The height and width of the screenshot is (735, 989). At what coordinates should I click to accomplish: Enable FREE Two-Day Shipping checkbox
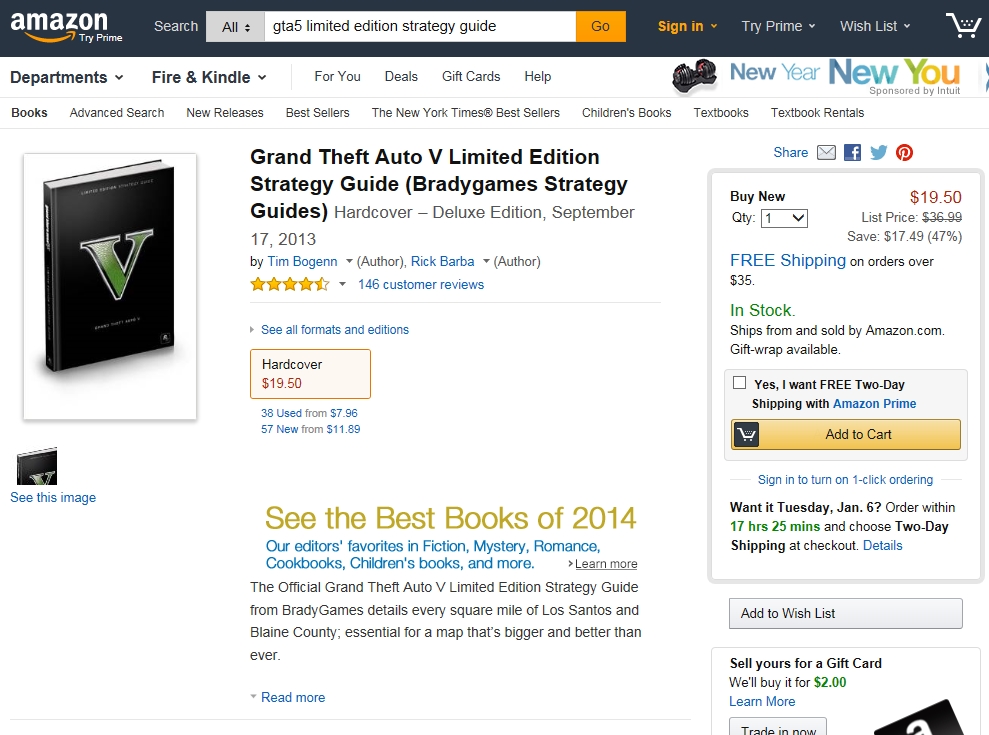pos(739,383)
